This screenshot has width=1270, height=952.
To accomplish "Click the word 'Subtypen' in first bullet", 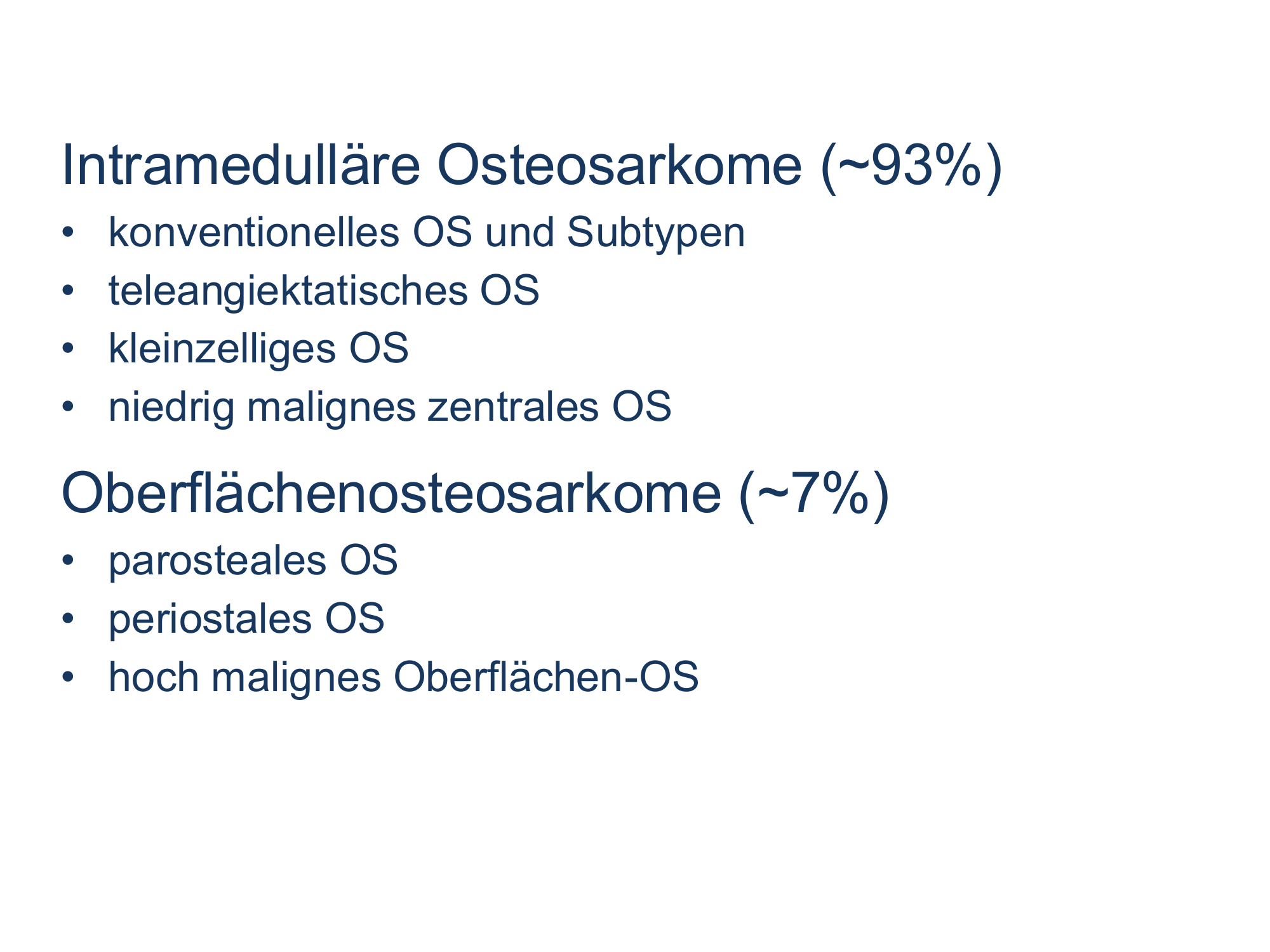I will coord(656,234).
